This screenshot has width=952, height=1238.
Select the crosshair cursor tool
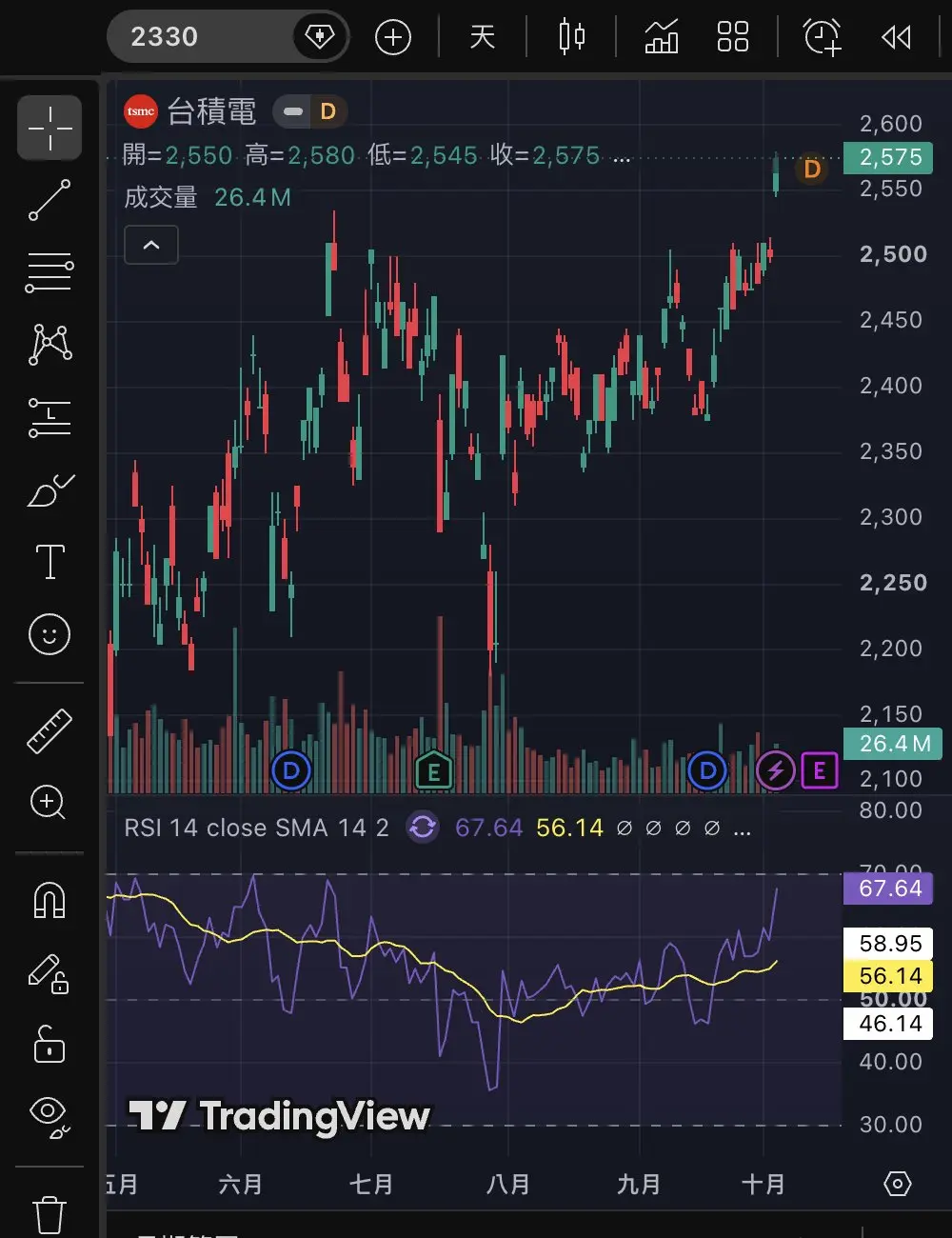coord(50,128)
